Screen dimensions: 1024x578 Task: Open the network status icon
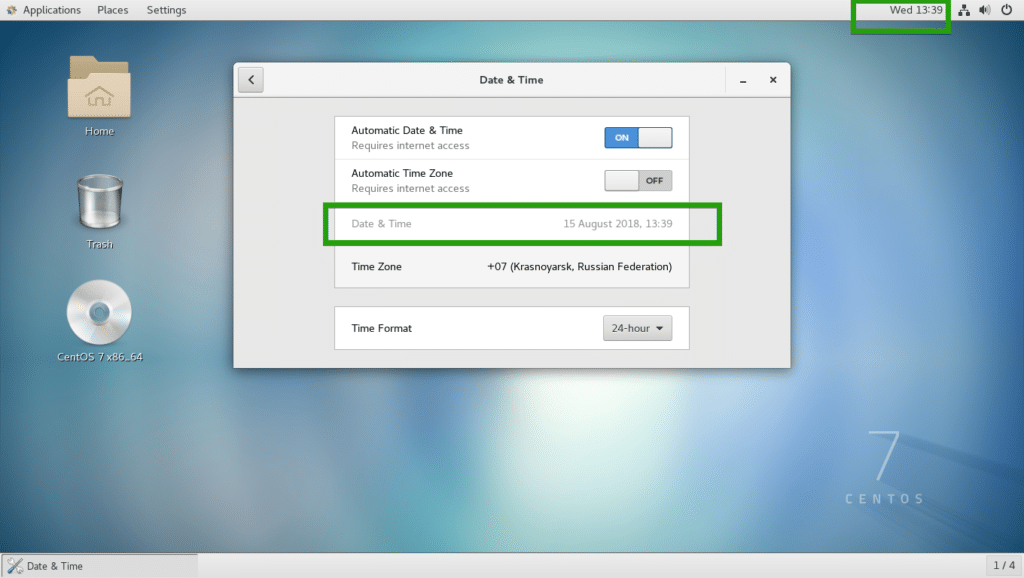(963, 10)
